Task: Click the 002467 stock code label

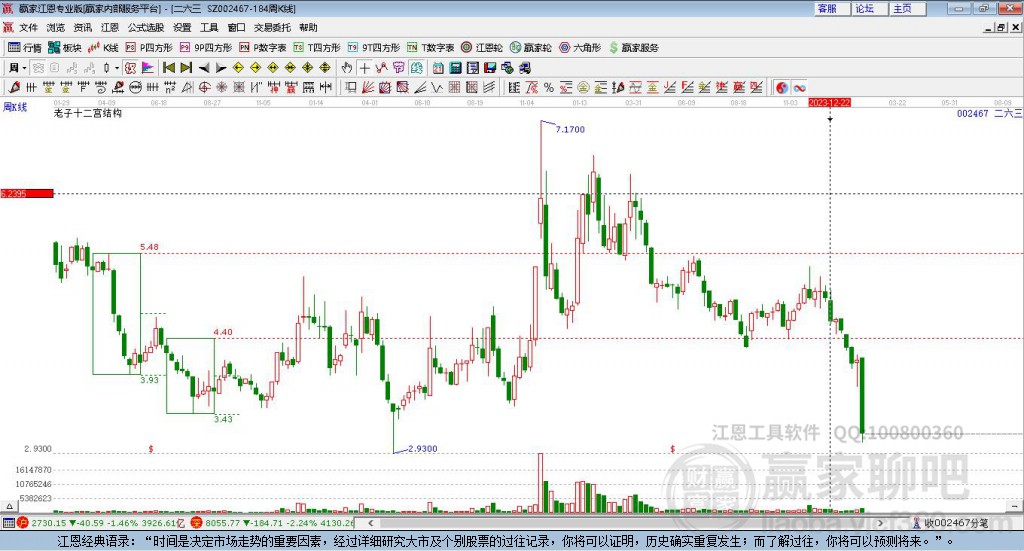Action: click(x=972, y=114)
